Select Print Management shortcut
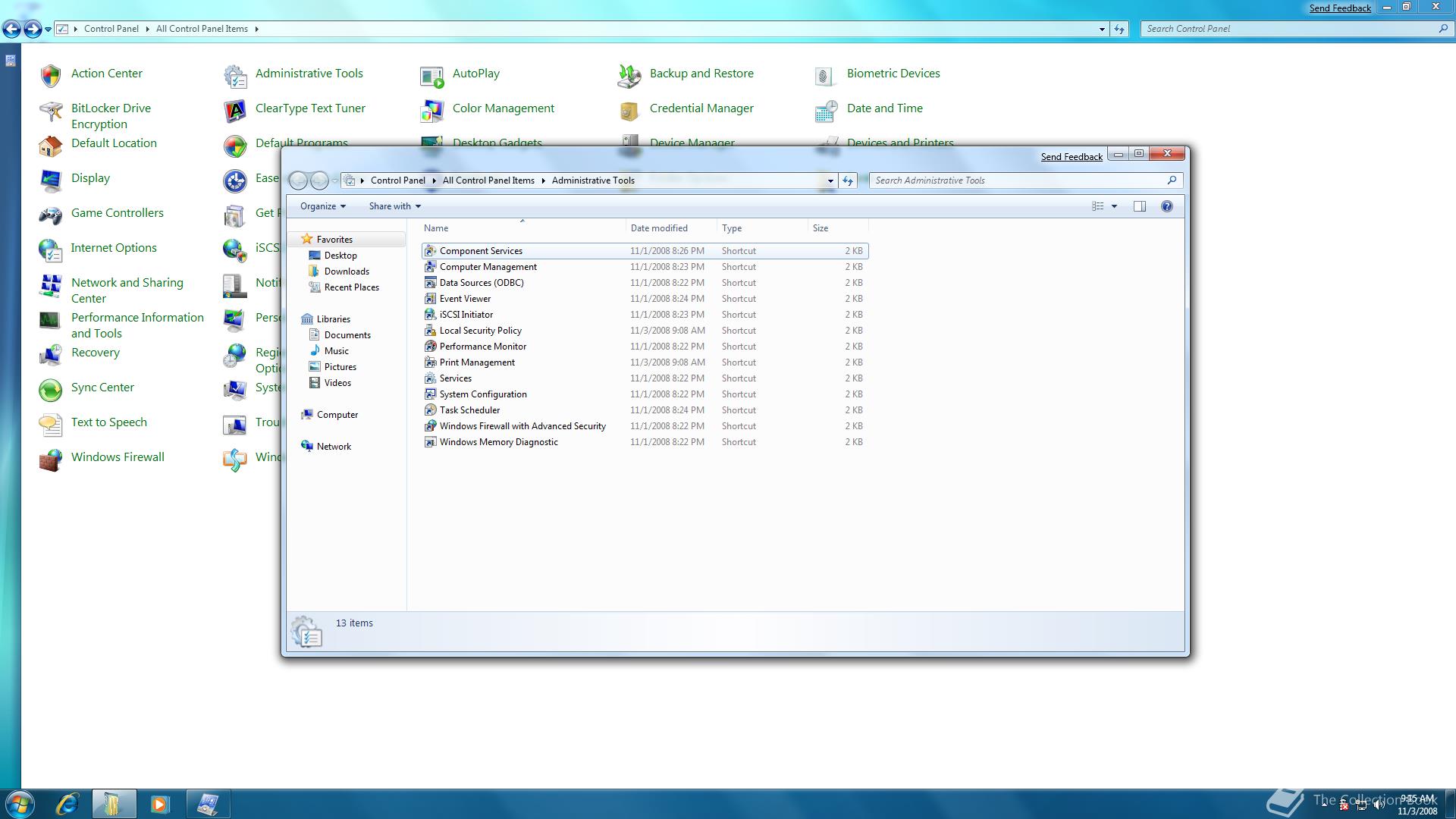The image size is (1456, 819). [645, 362]
